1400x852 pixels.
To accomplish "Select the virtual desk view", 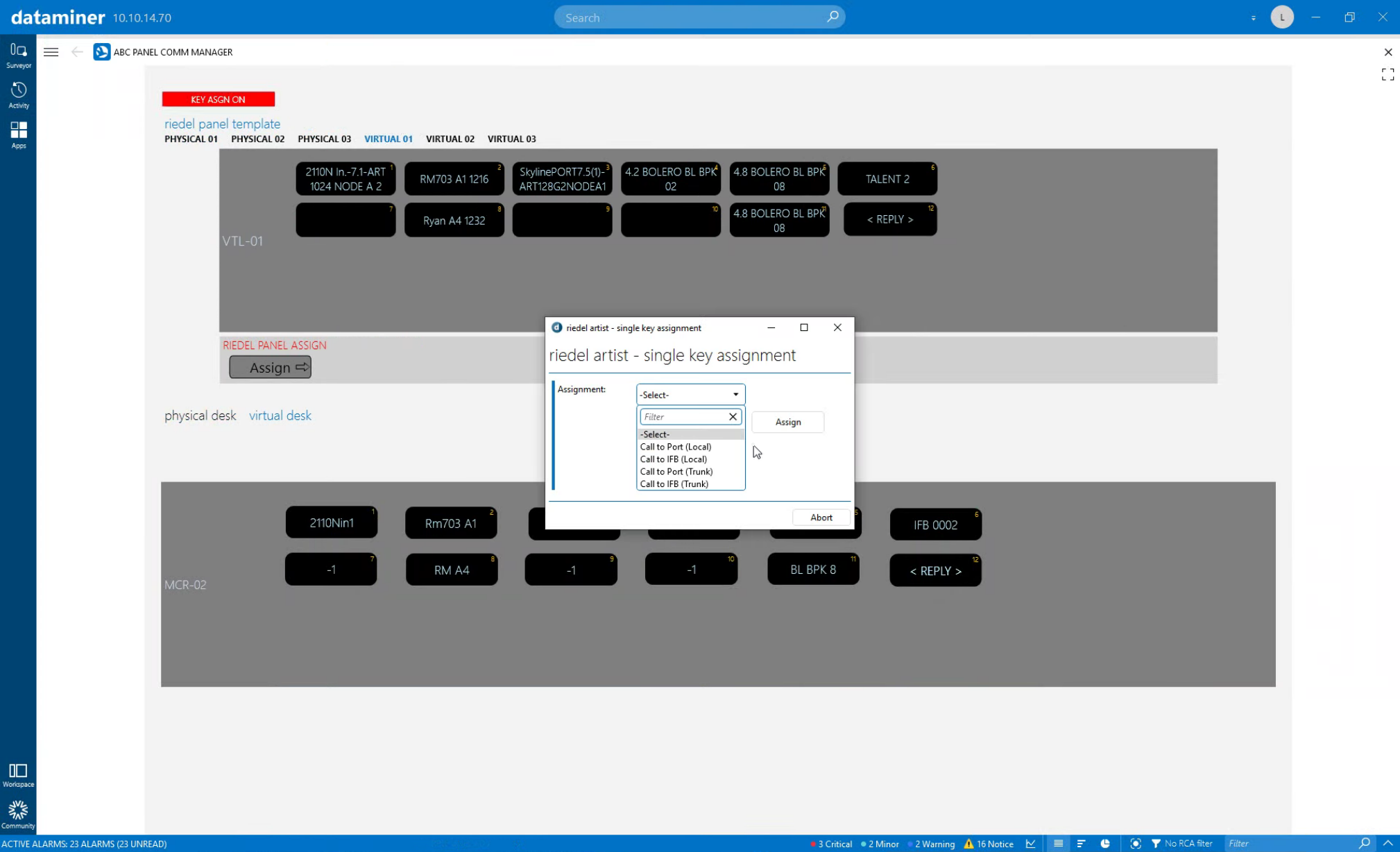I will tap(280, 416).
